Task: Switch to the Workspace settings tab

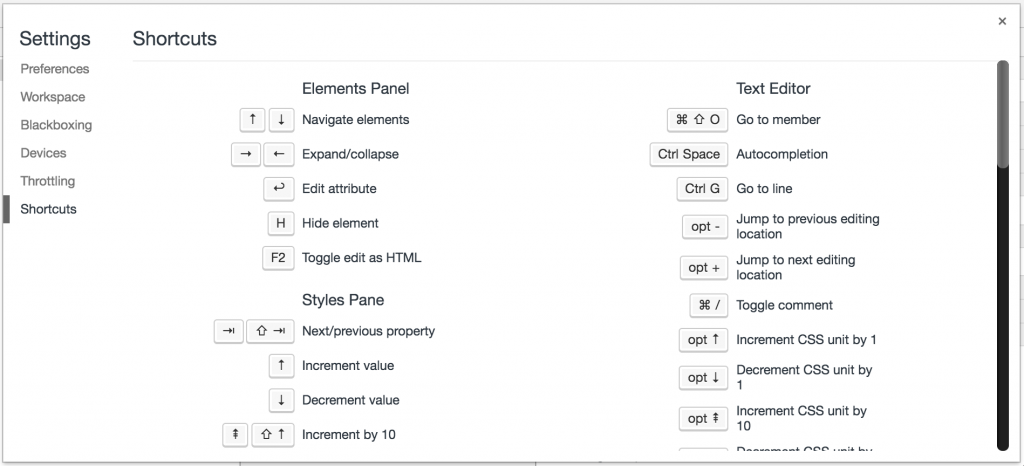Action: coord(53,97)
